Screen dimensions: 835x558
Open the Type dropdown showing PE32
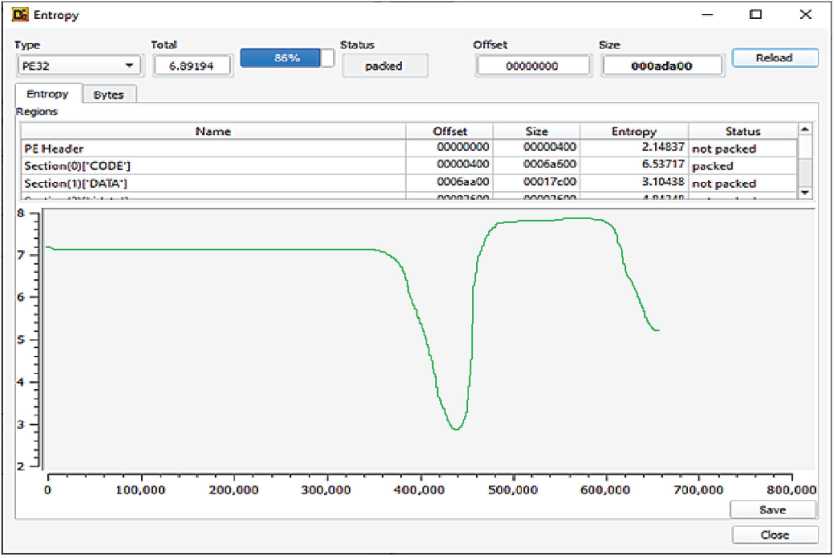(78, 66)
